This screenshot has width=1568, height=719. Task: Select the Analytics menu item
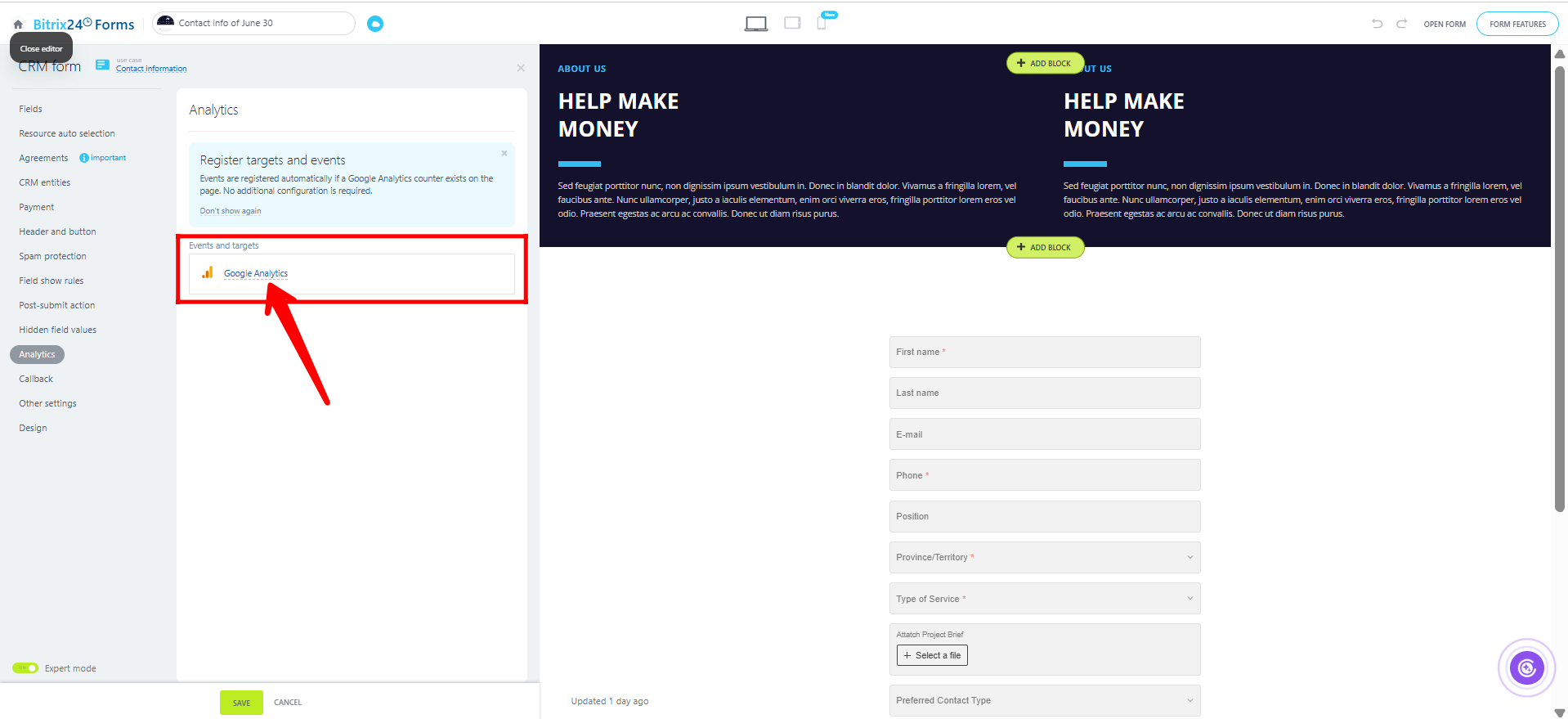point(37,354)
